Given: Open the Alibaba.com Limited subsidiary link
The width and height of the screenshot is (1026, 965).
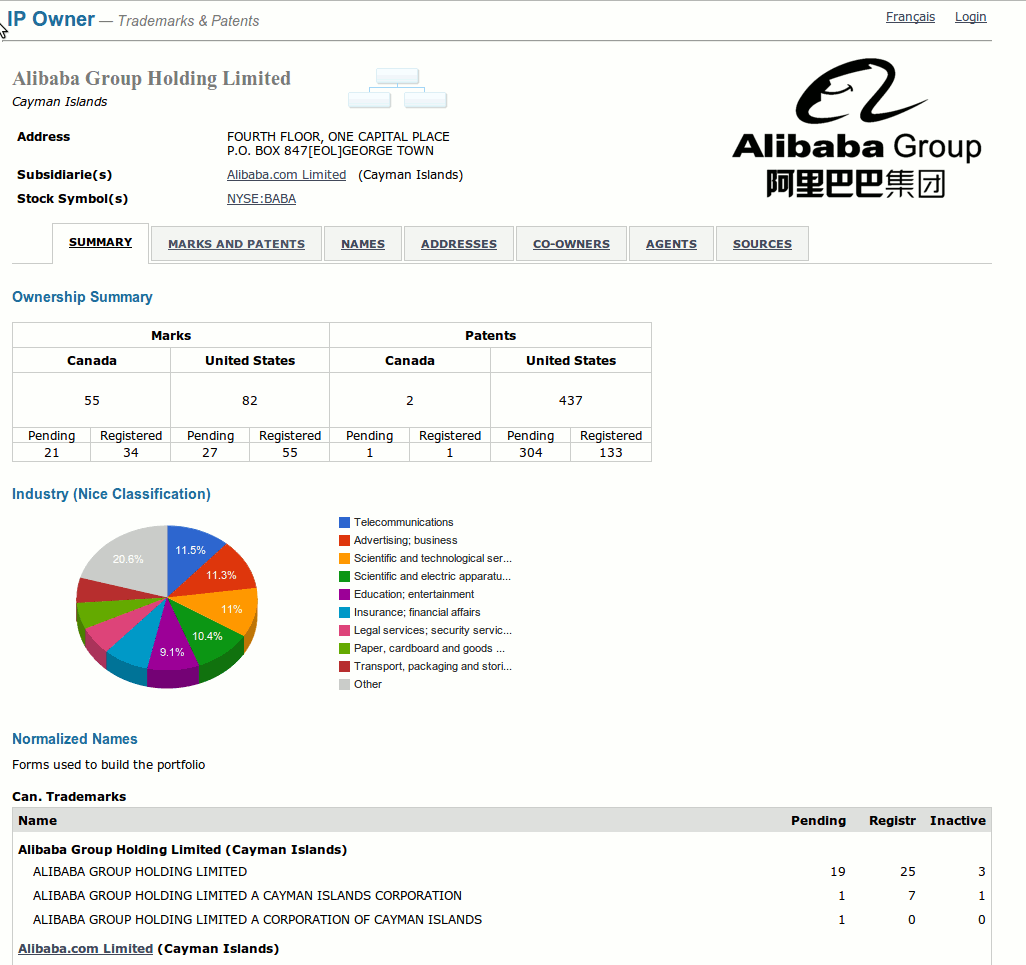Looking at the screenshot, I should coord(286,175).
